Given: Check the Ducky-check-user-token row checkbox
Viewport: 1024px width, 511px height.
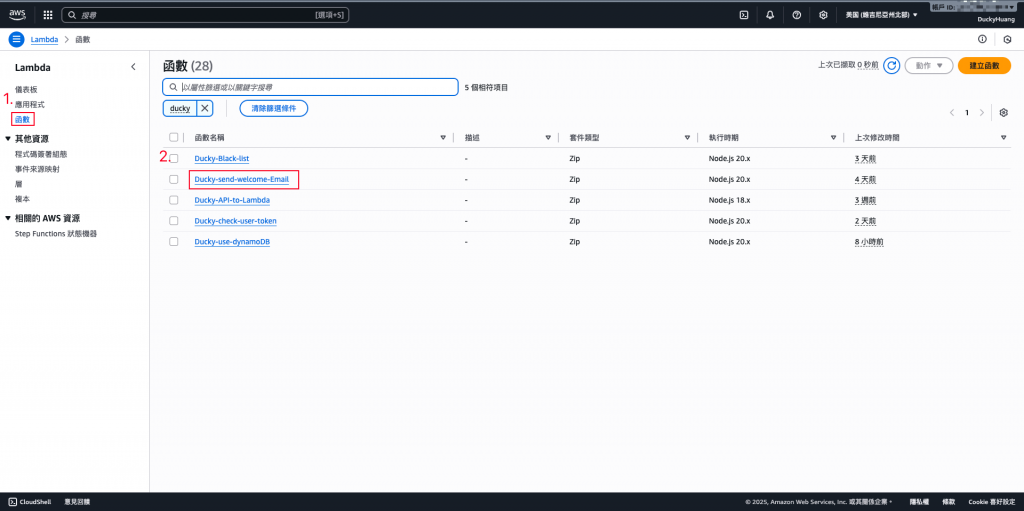Looking at the screenshot, I should tap(174, 221).
